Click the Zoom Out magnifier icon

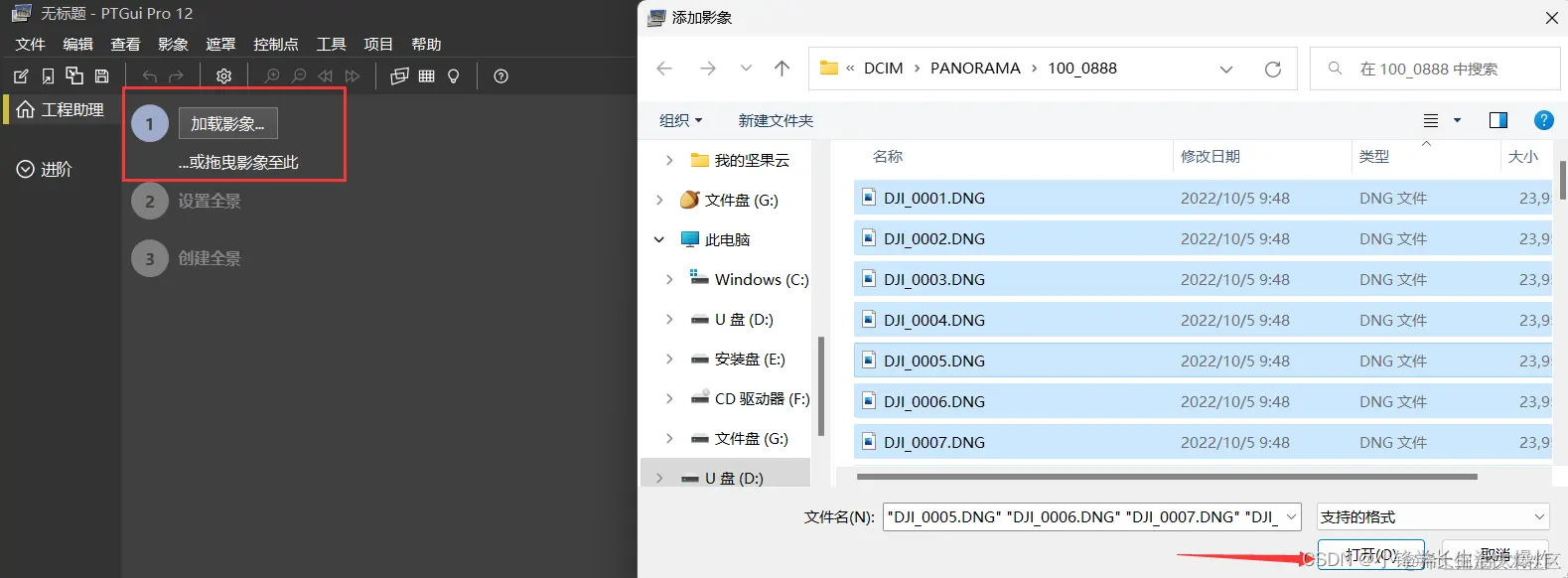click(x=299, y=76)
